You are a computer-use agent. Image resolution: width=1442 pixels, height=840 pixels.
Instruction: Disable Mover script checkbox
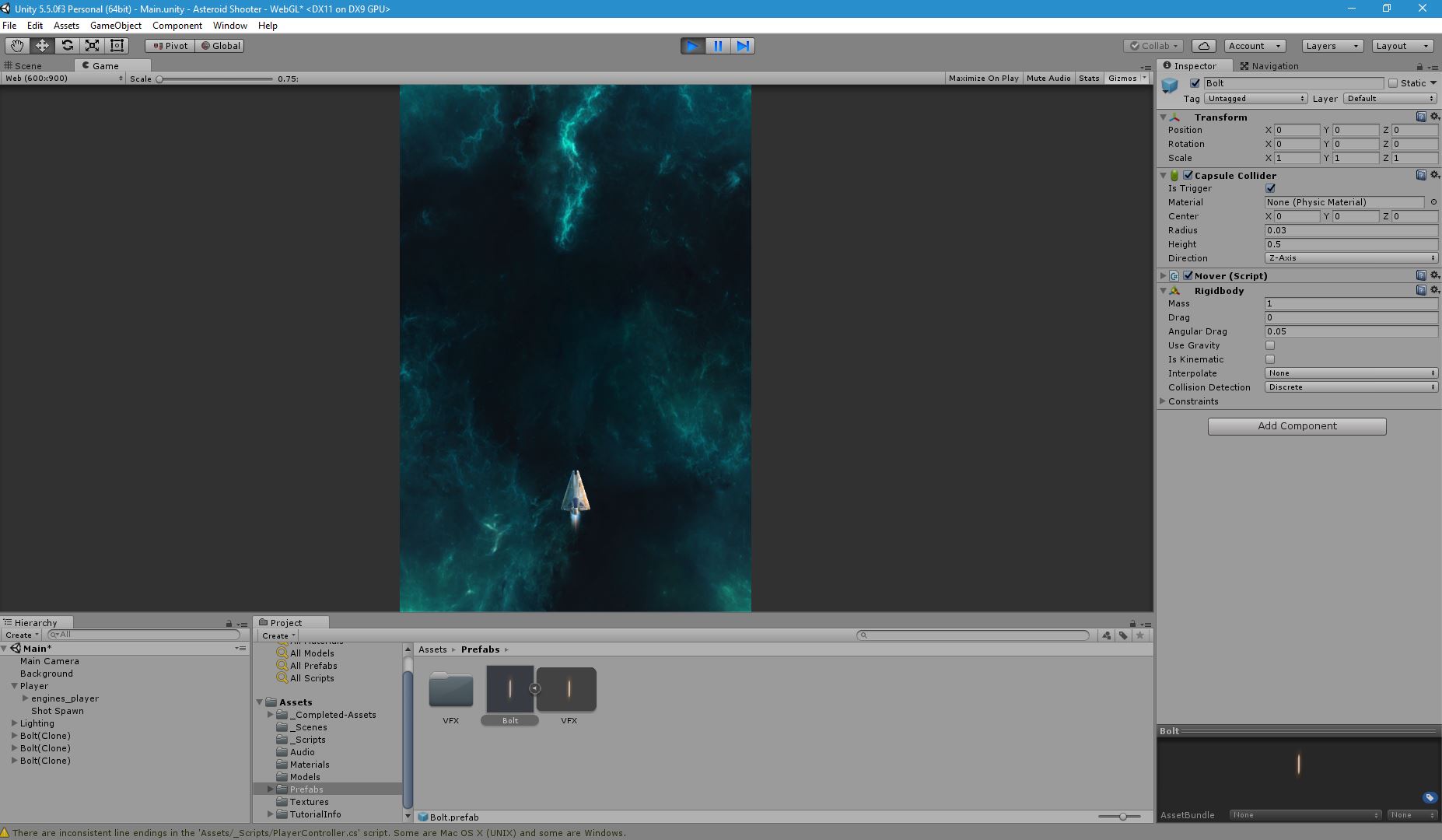pos(1188,275)
